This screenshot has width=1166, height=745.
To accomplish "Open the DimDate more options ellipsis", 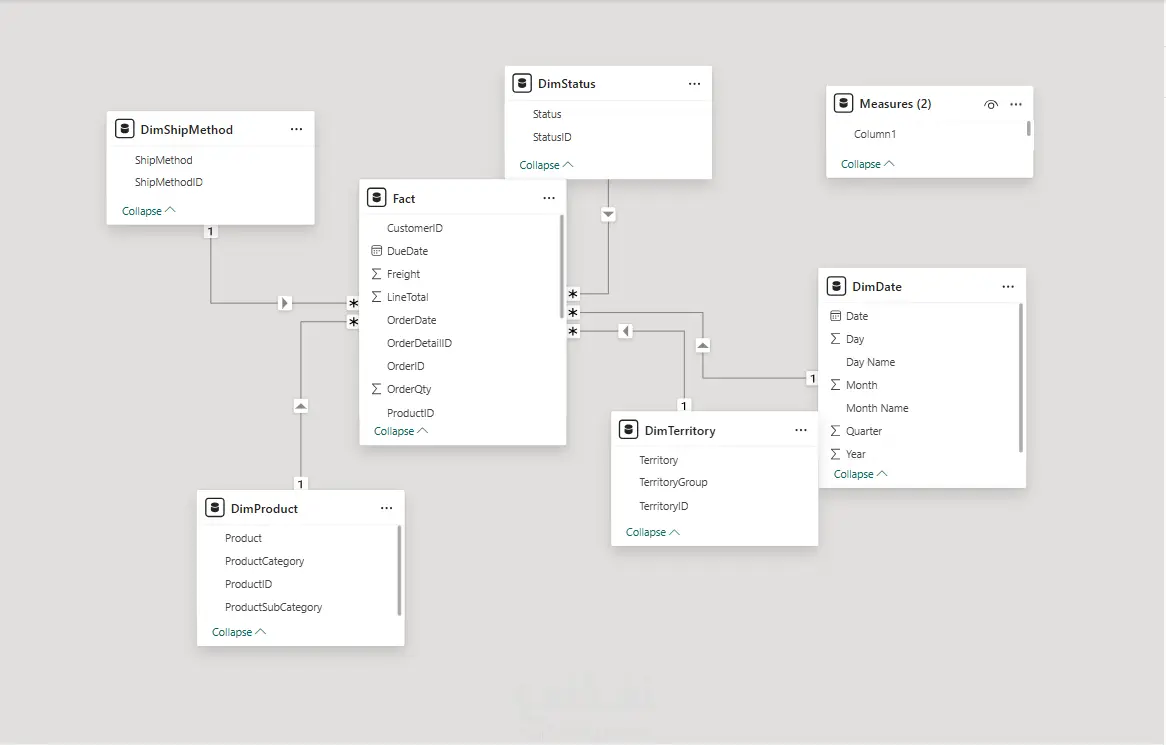I will tap(1008, 286).
